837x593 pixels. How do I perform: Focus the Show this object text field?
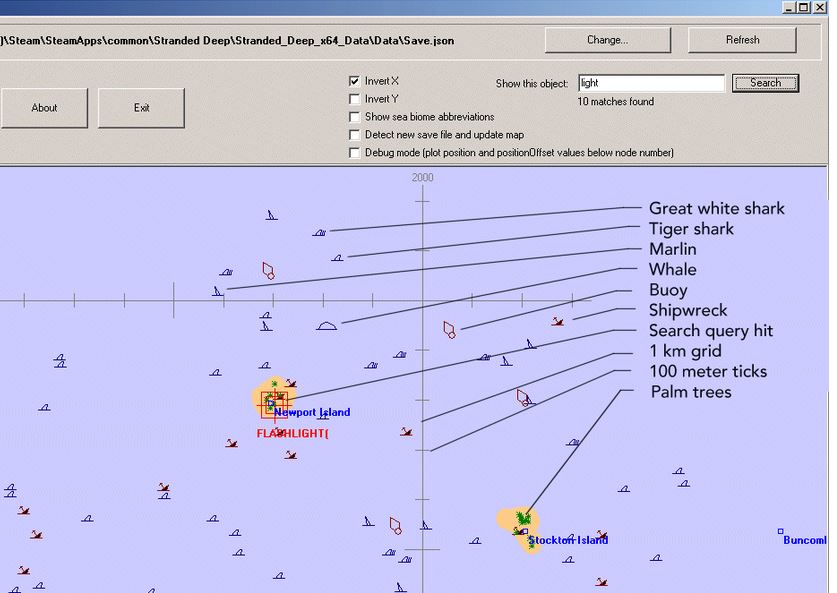pyautogui.click(x=650, y=83)
